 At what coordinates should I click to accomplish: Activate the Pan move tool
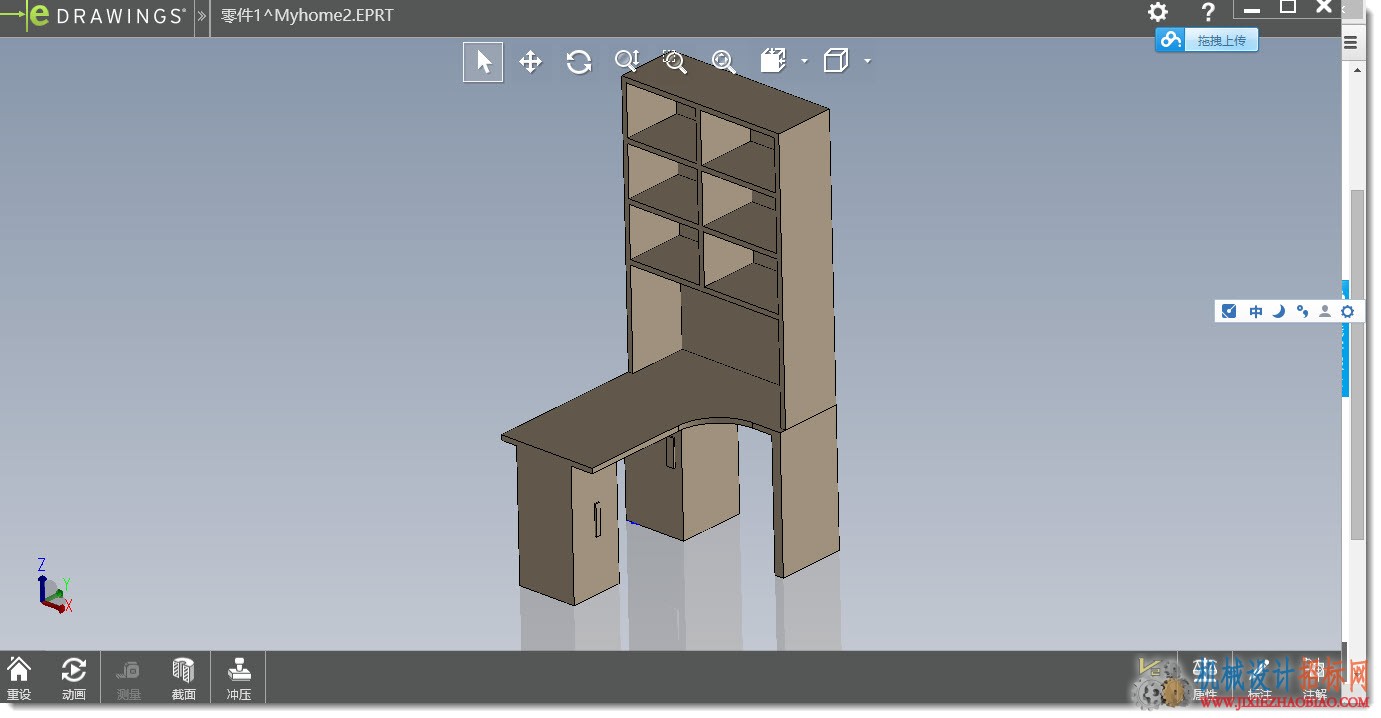click(530, 62)
